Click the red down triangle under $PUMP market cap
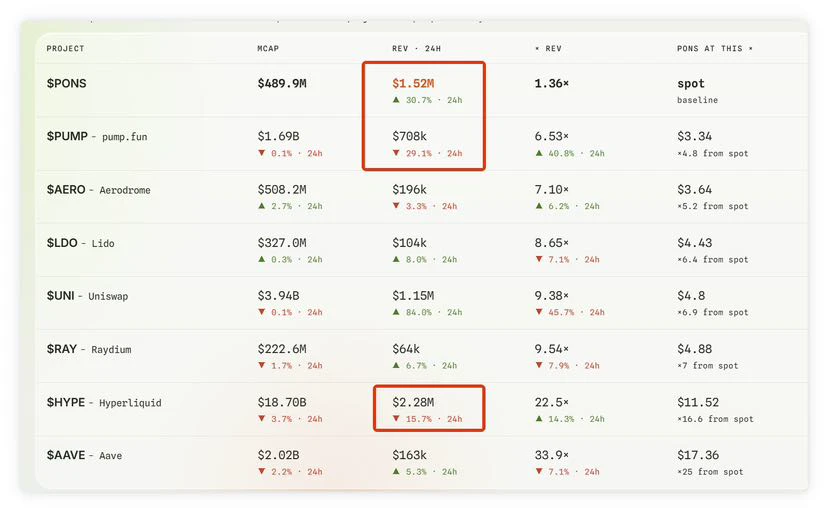This screenshot has height=513, width=829. click(261, 153)
